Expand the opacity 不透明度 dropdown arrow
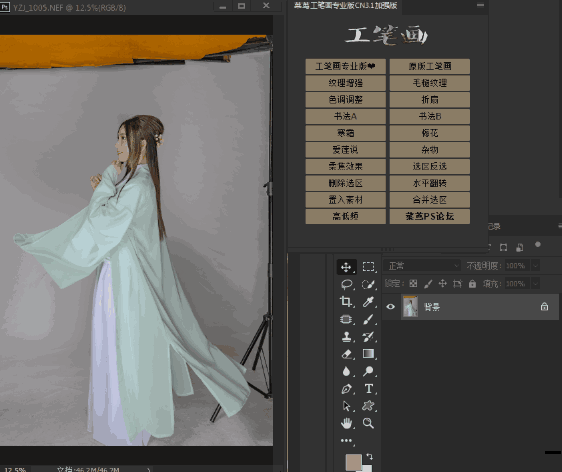The height and width of the screenshot is (472, 562). [535, 266]
